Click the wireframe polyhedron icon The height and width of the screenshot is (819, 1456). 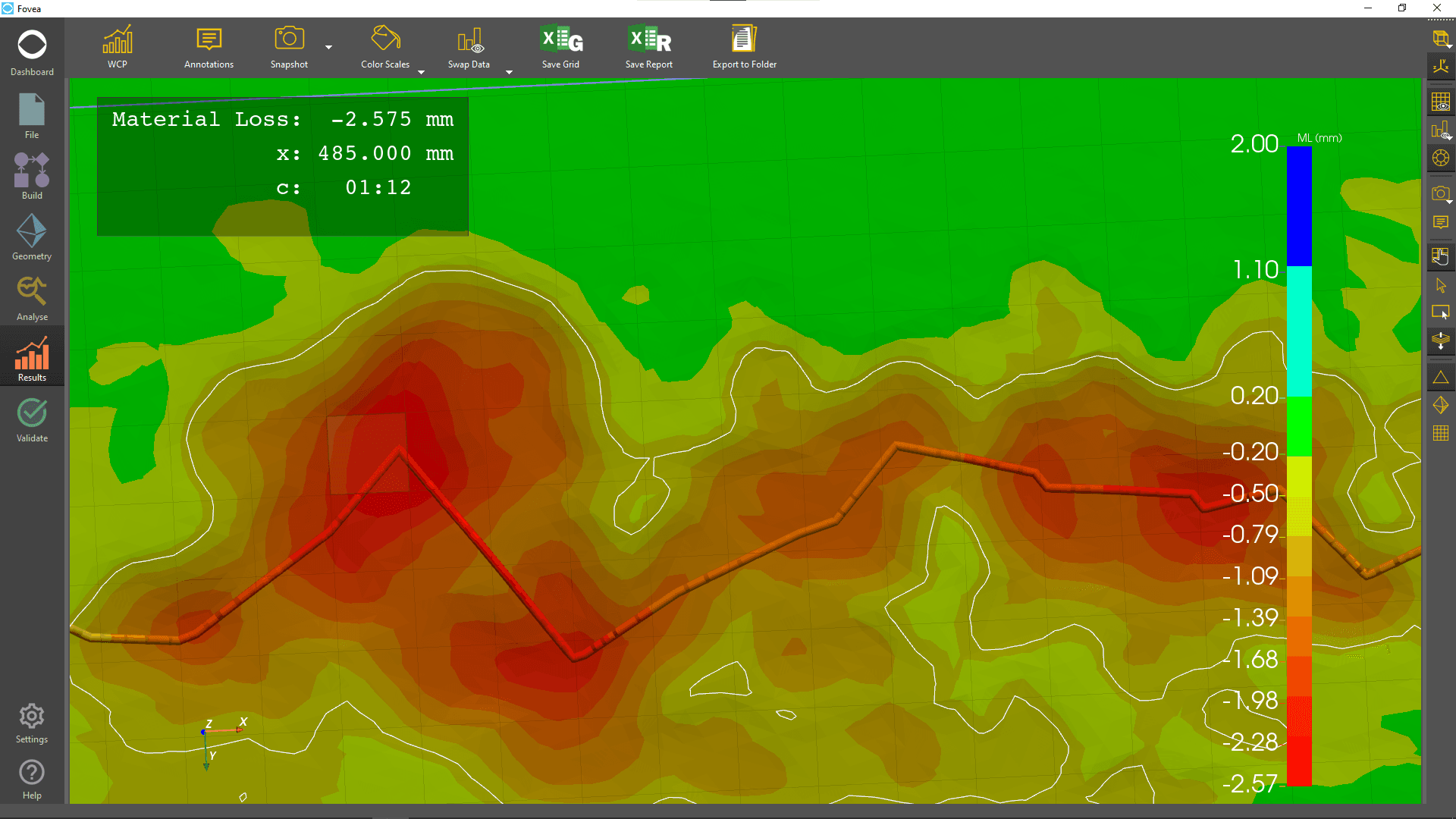pyautogui.click(x=1441, y=406)
